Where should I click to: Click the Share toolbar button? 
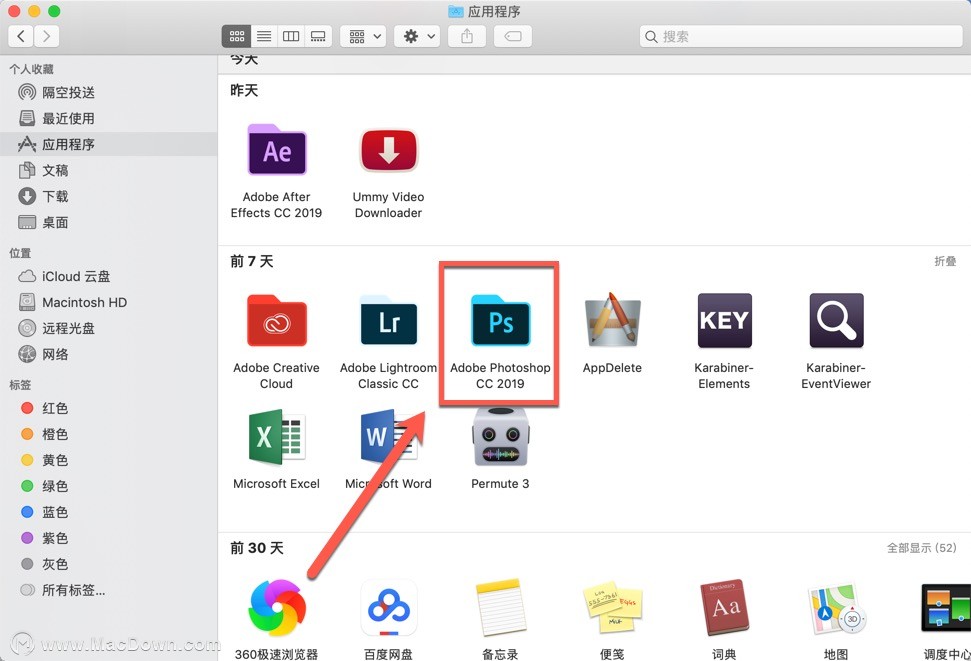(x=467, y=36)
